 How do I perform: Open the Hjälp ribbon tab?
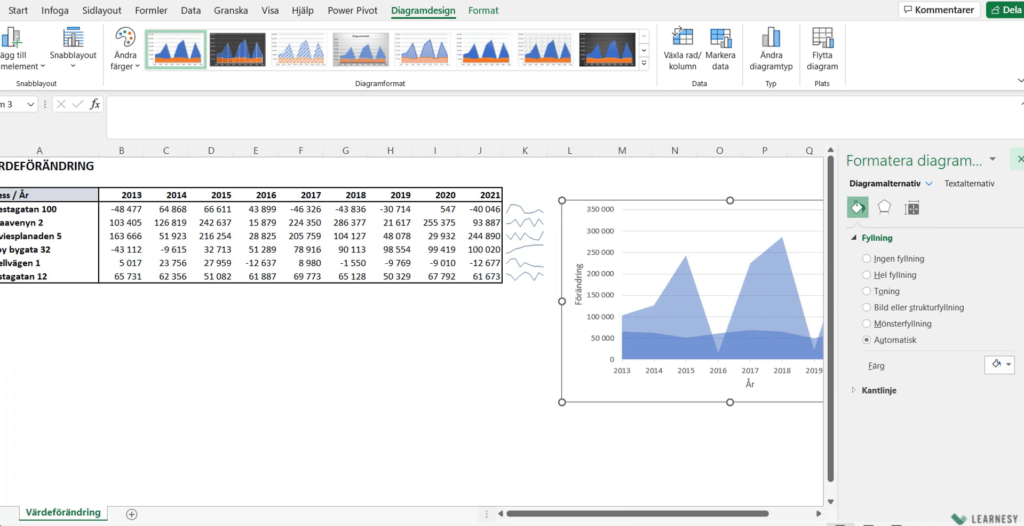coord(302,10)
